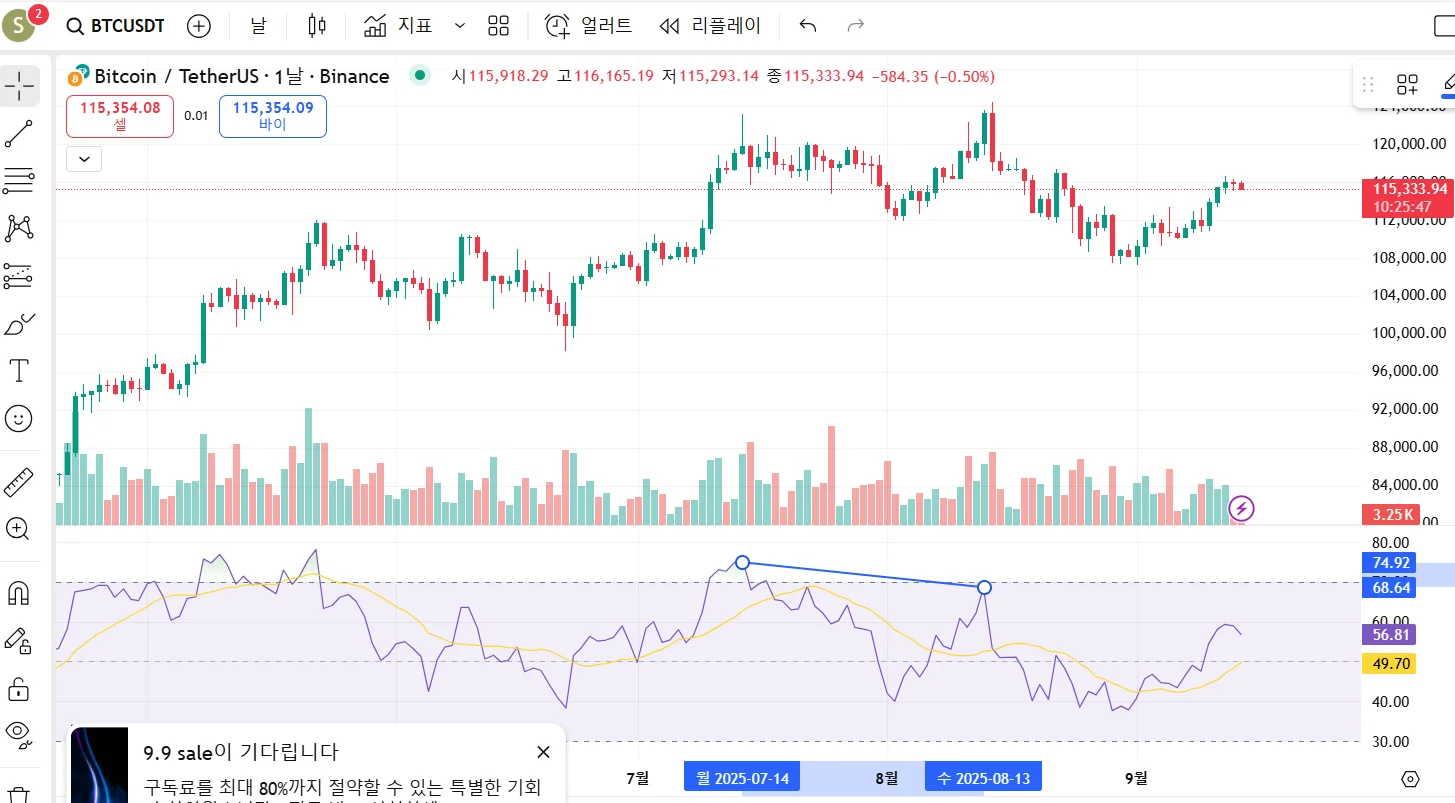Click the RSI trendline endpoint at 2025-08-13
Image resolution: width=1455 pixels, height=803 pixels.
(984, 587)
